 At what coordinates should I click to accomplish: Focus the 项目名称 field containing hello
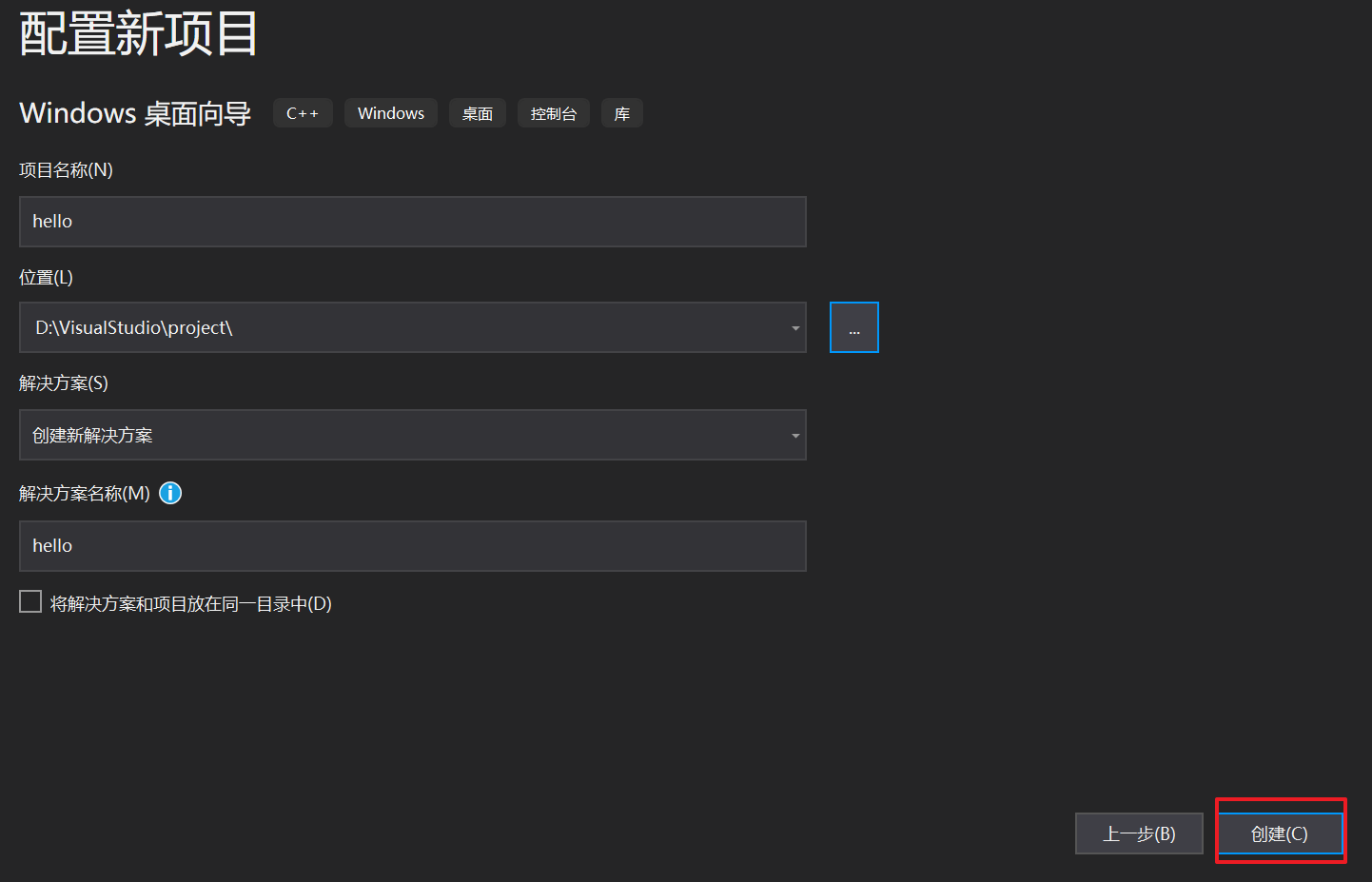(x=413, y=222)
